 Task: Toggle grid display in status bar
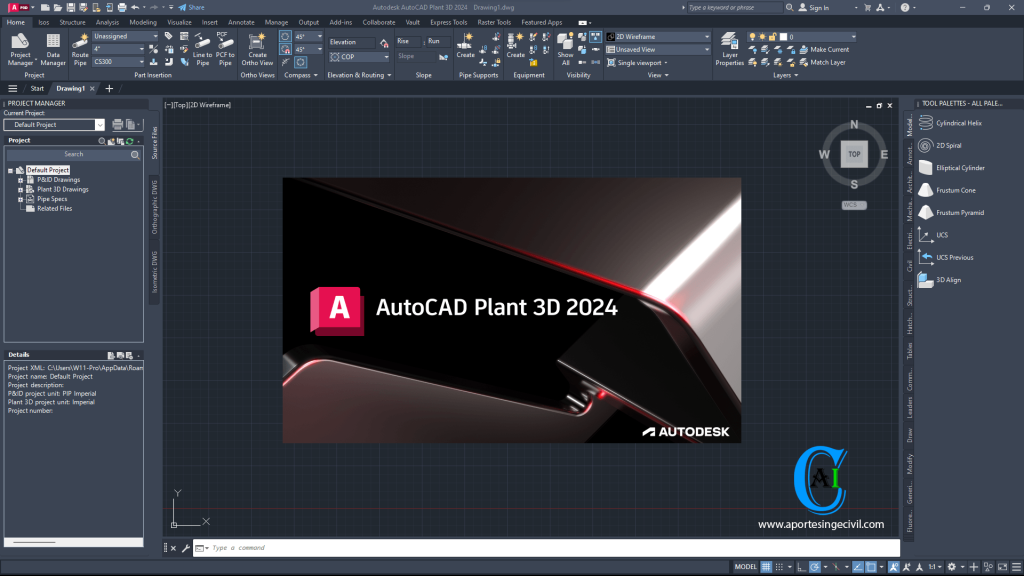coord(767,568)
